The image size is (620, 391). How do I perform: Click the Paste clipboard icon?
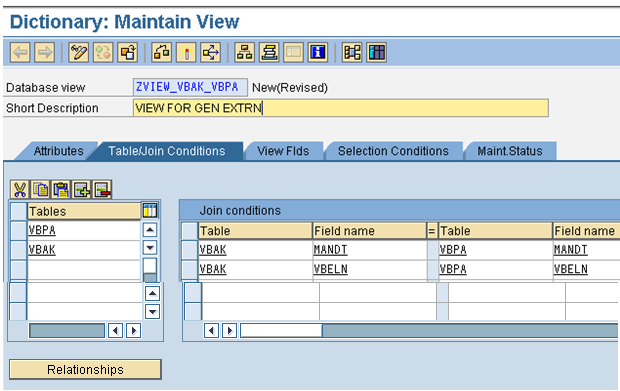(x=61, y=189)
